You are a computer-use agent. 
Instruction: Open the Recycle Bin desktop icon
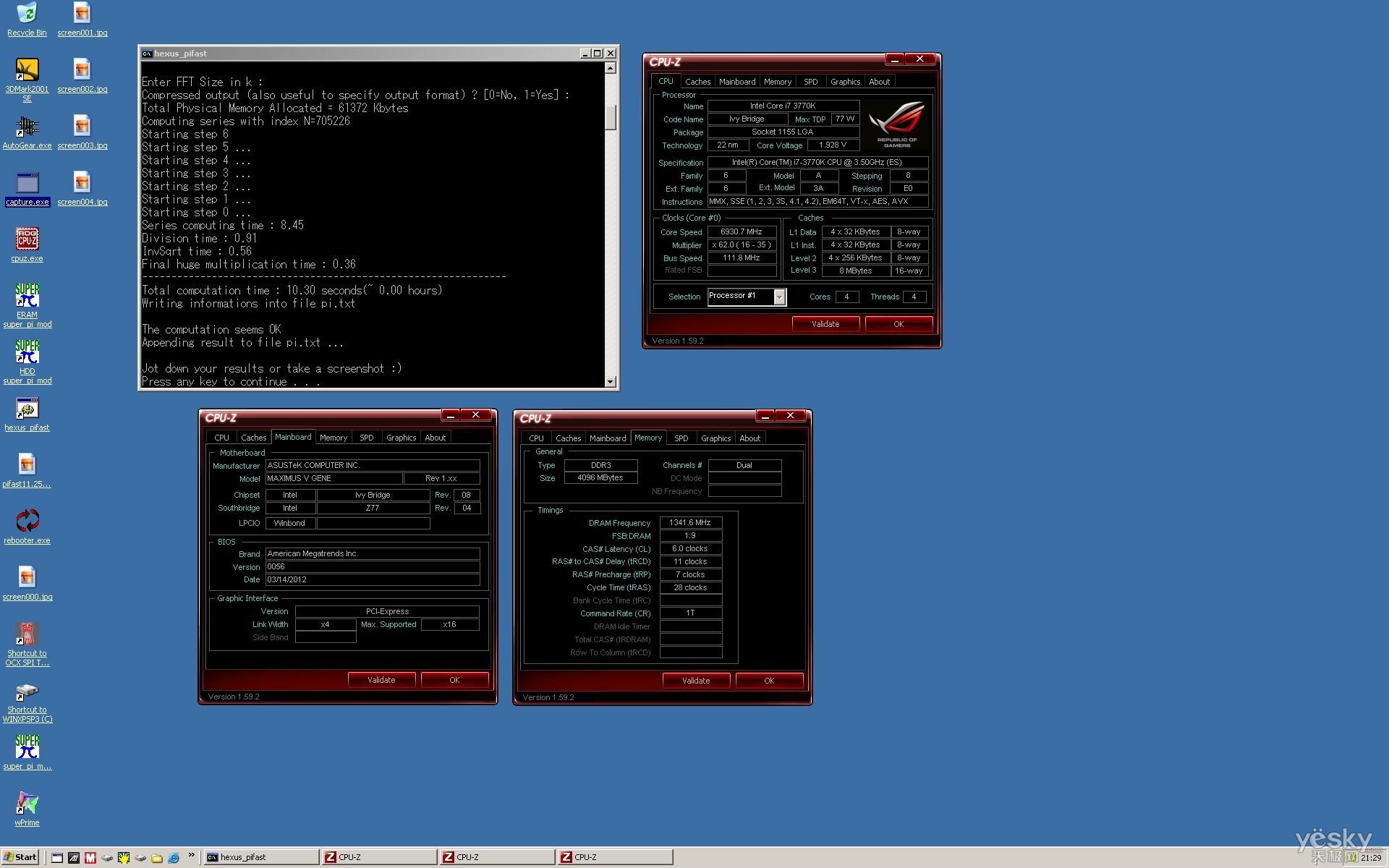click(x=27, y=19)
